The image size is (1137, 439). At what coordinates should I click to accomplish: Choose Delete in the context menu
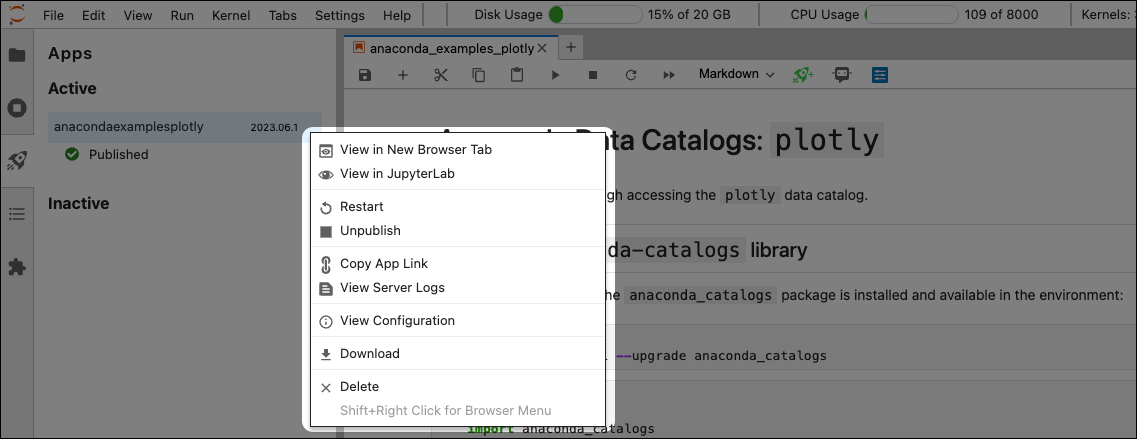pyautogui.click(x=458, y=387)
